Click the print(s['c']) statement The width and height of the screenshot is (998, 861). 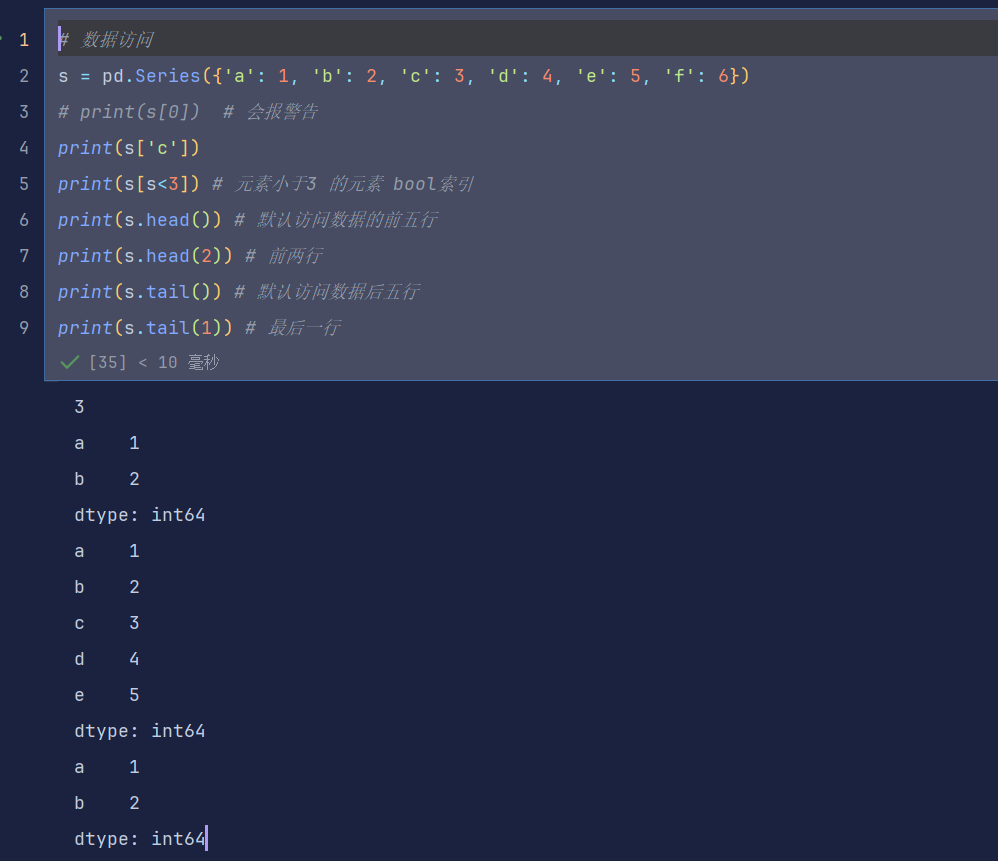pyautogui.click(x=129, y=148)
